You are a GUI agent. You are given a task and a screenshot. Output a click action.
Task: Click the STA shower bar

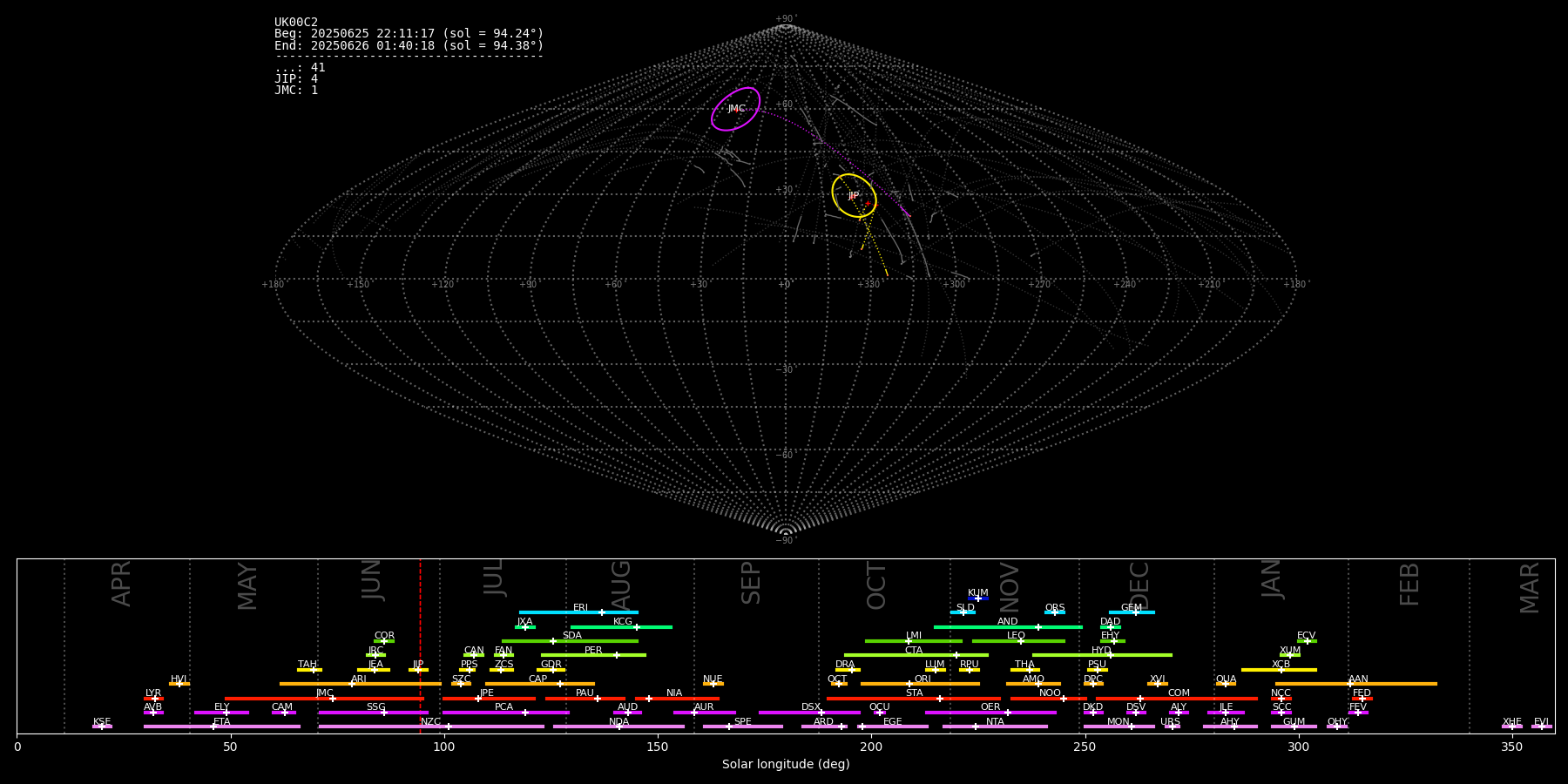click(x=914, y=698)
